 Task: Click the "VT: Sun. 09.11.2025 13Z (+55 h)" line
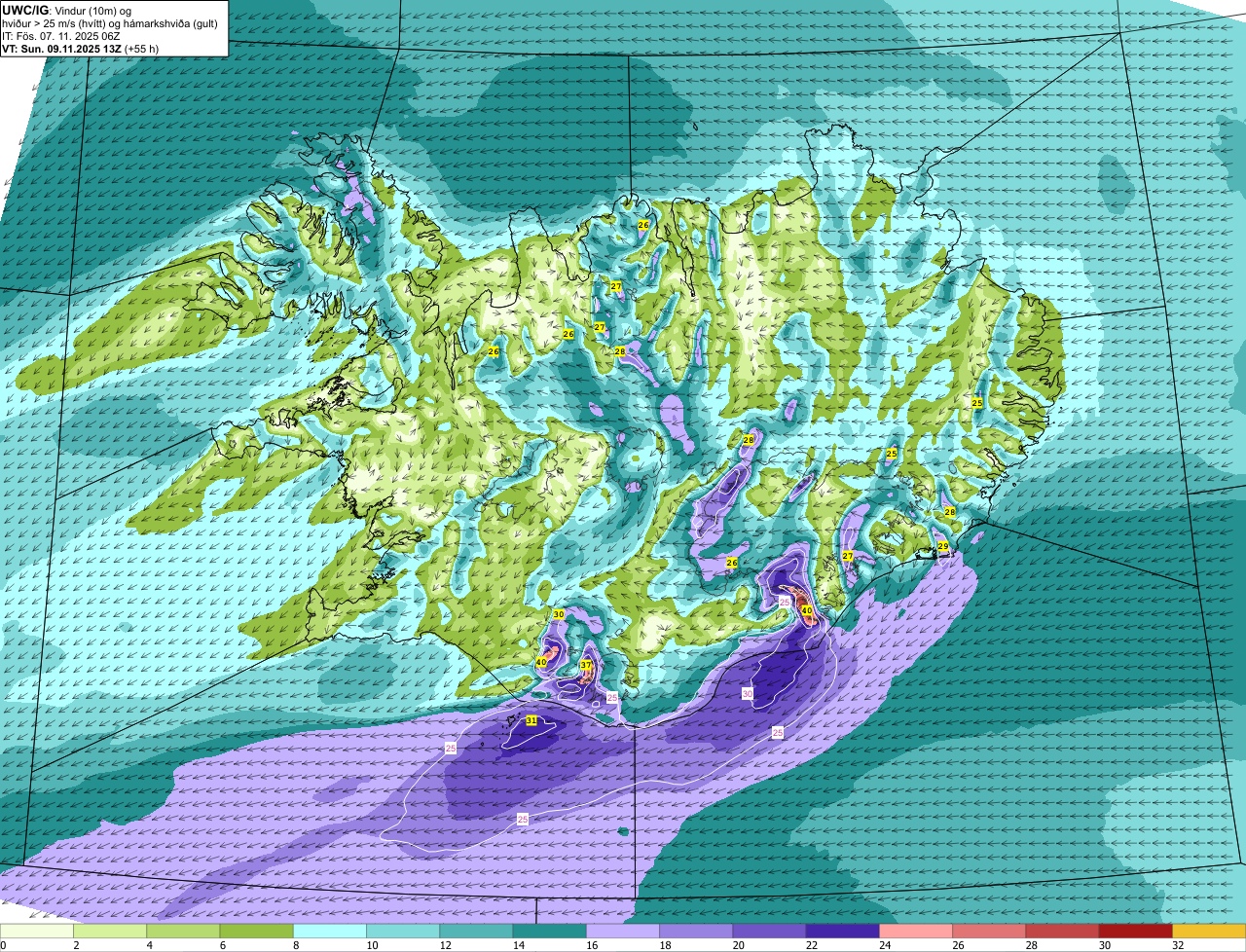pos(81,48)
